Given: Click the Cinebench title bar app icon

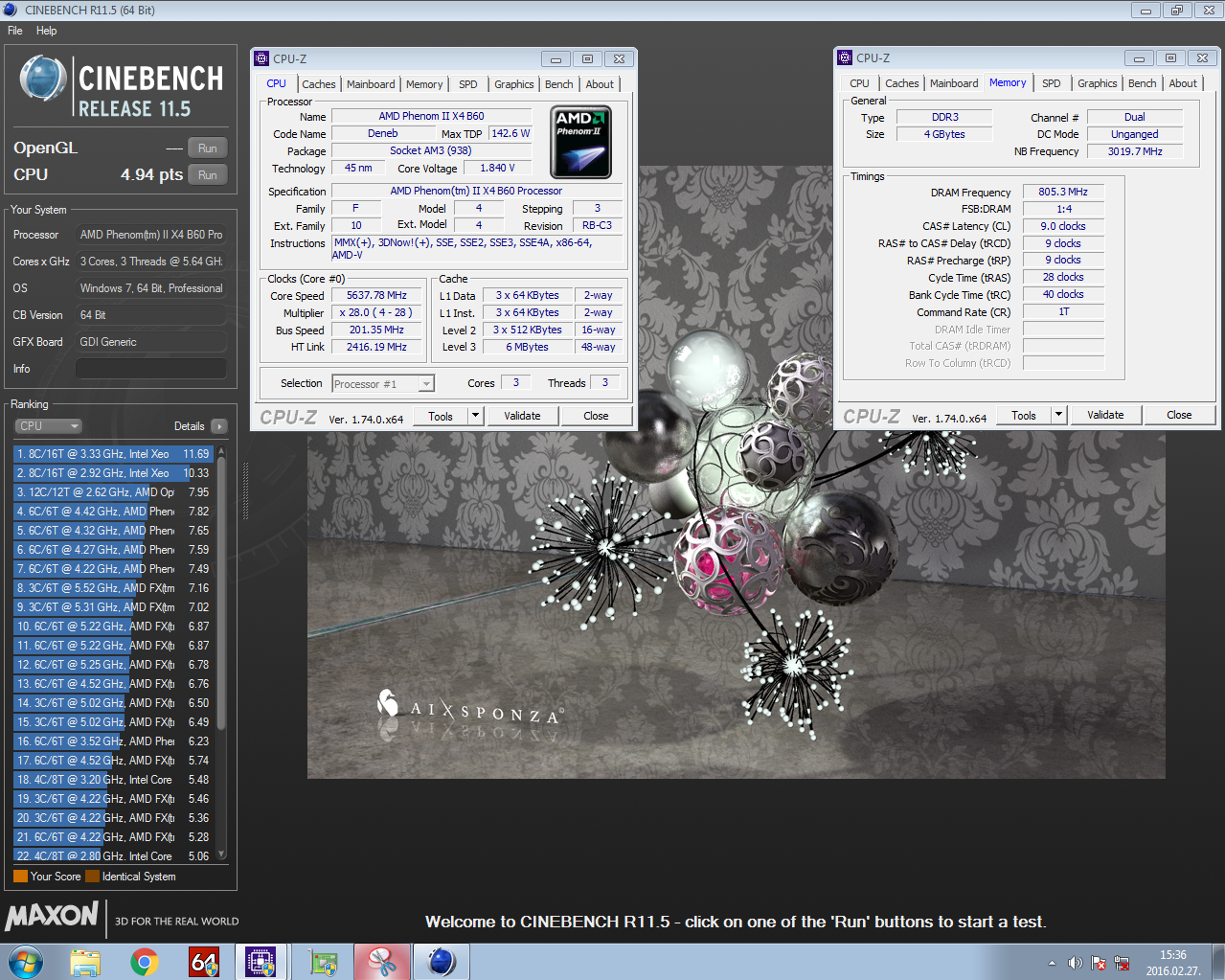Looking at the screenshot, I should tap(11, 10).
